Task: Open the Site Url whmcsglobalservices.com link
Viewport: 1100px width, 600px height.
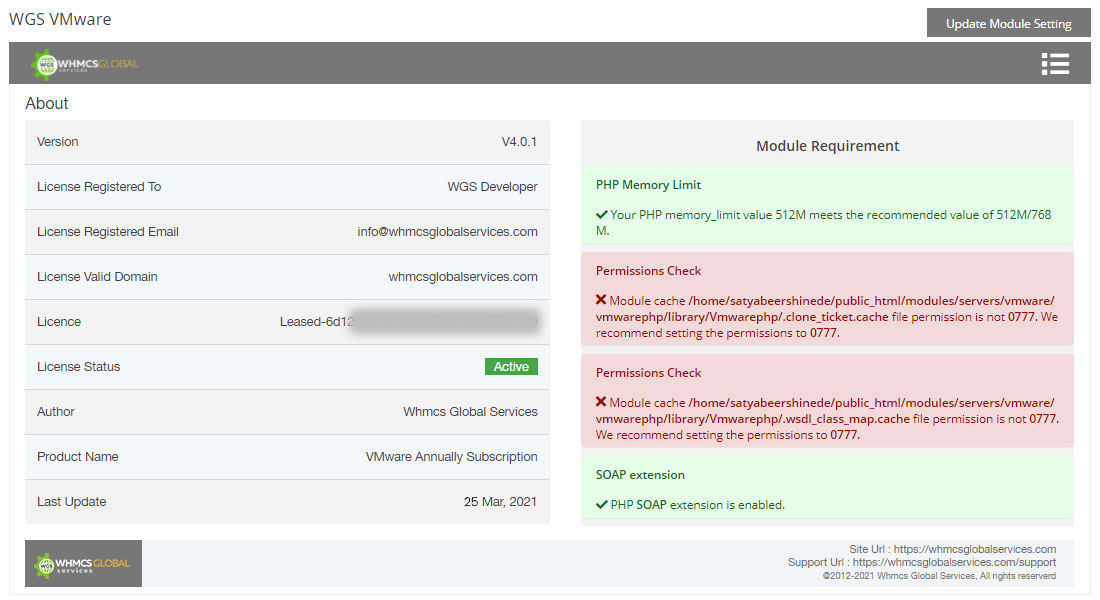Action: click(975, 549)
